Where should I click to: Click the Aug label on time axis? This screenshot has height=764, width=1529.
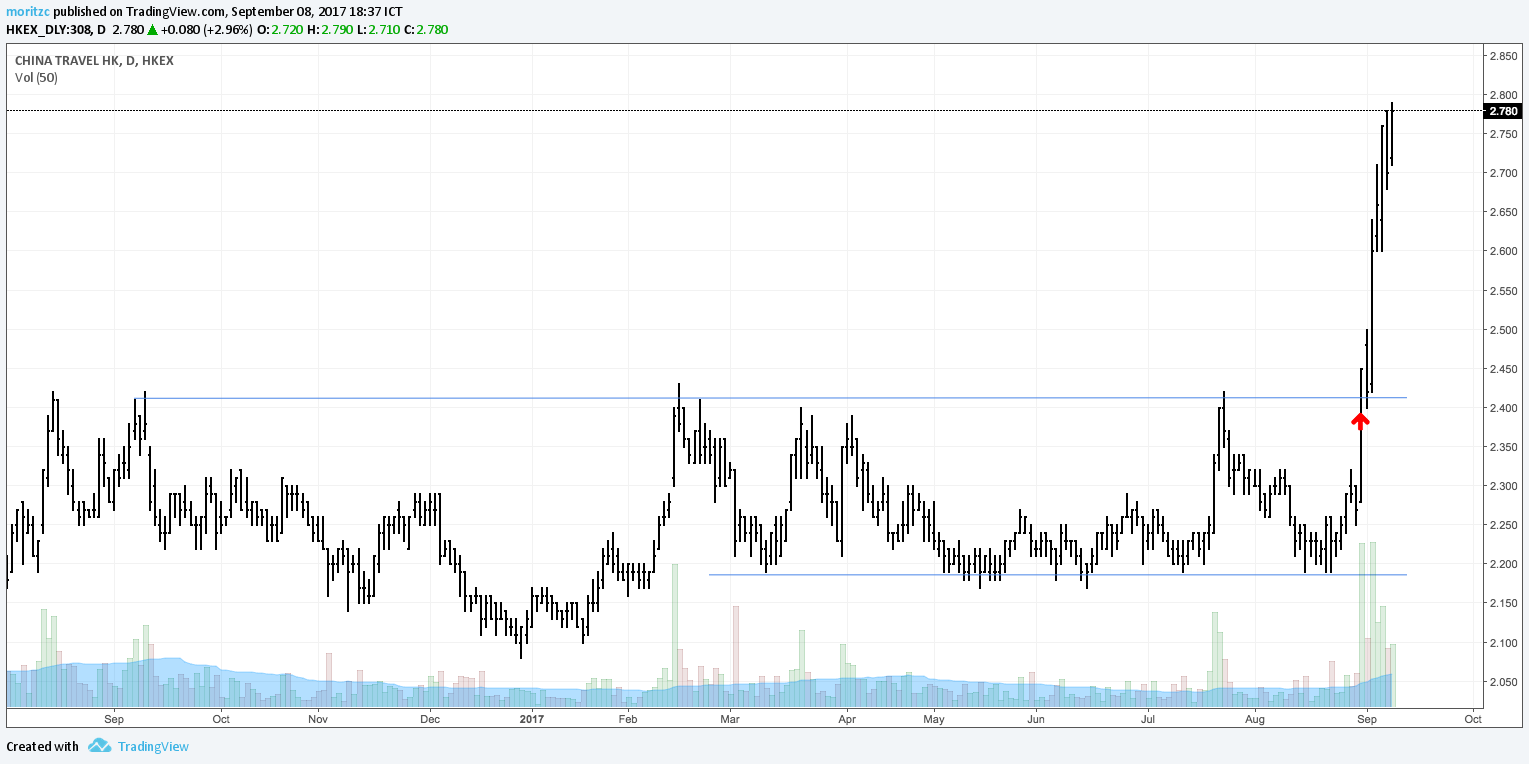click(1255, 718)
